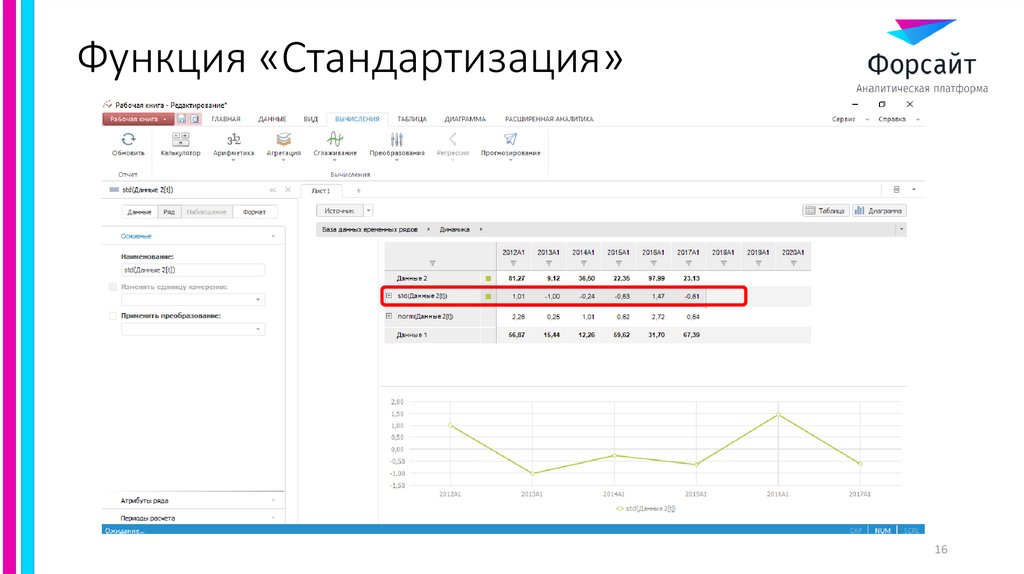Click the save diskette icon
The image size is (1024, 574).
pyautogui.click(x=182, y=119)
